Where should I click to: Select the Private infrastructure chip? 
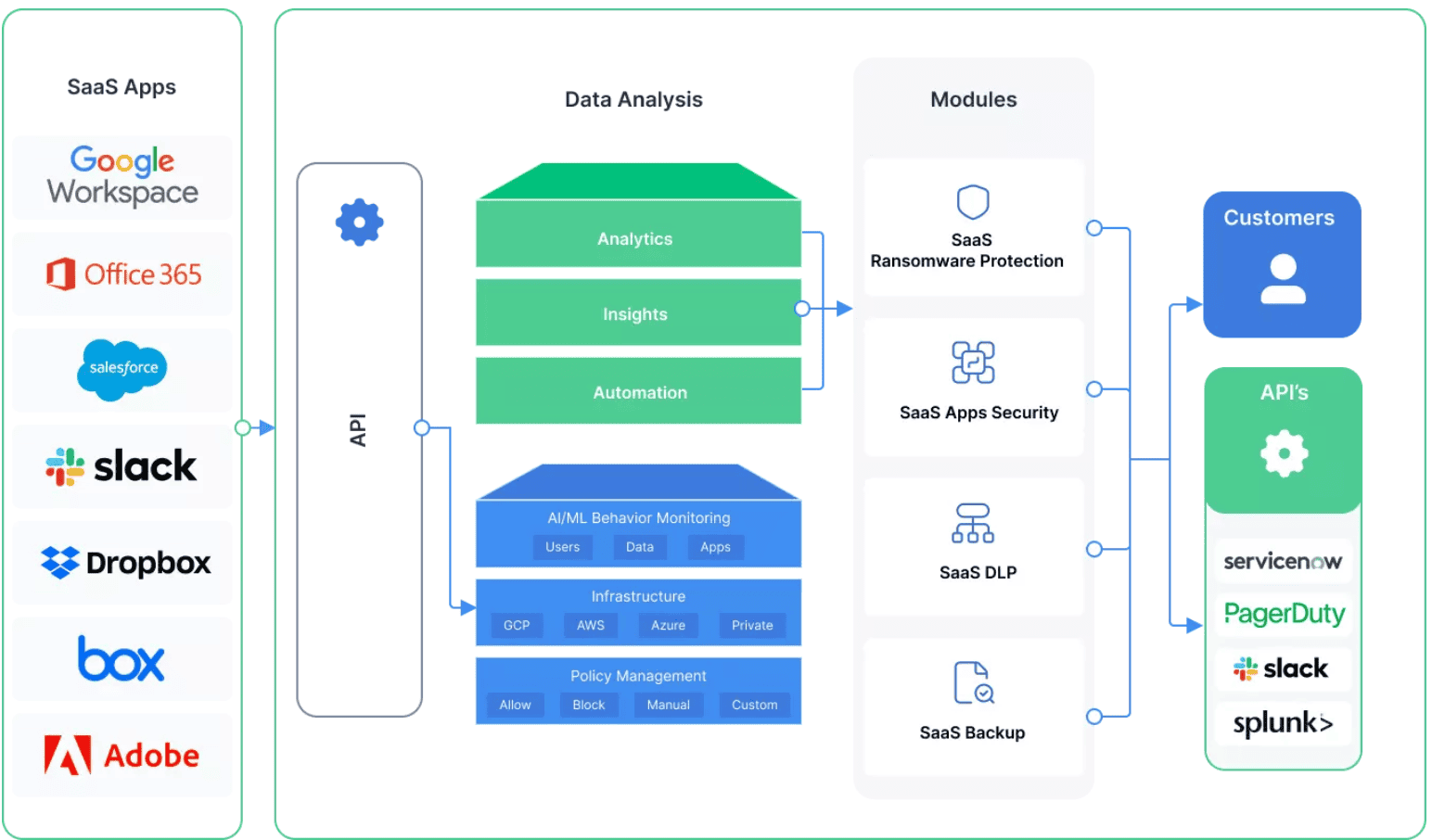pyautogui.click(x=752, y=626)
